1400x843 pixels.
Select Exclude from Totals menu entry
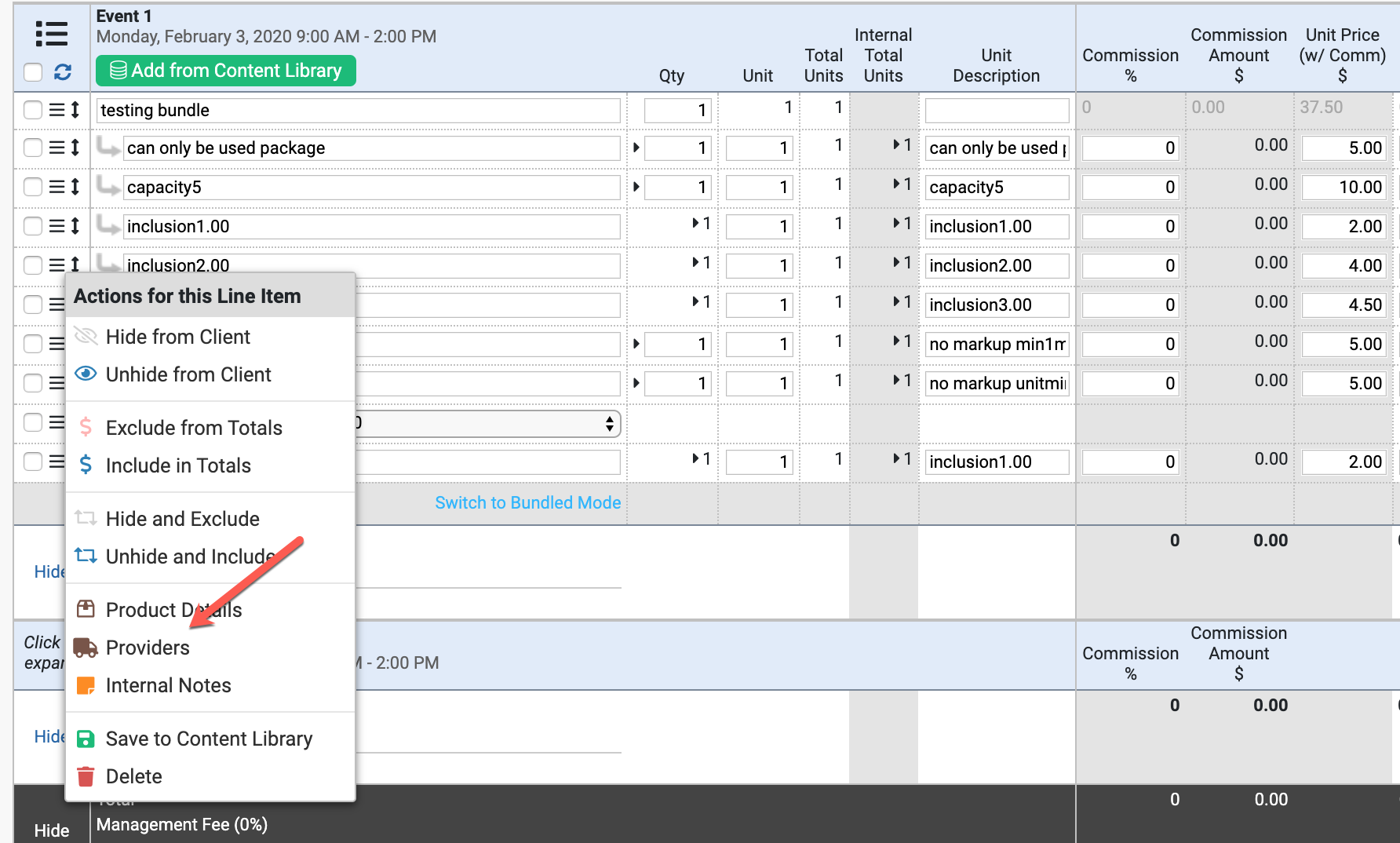coord(210,428)
